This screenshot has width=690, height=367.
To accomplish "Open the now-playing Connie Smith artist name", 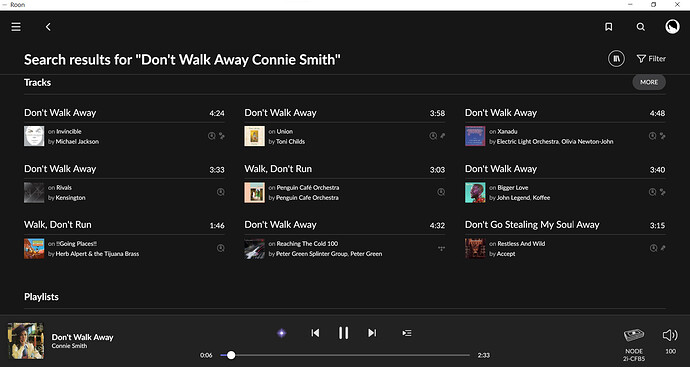I will coord(69,346).
